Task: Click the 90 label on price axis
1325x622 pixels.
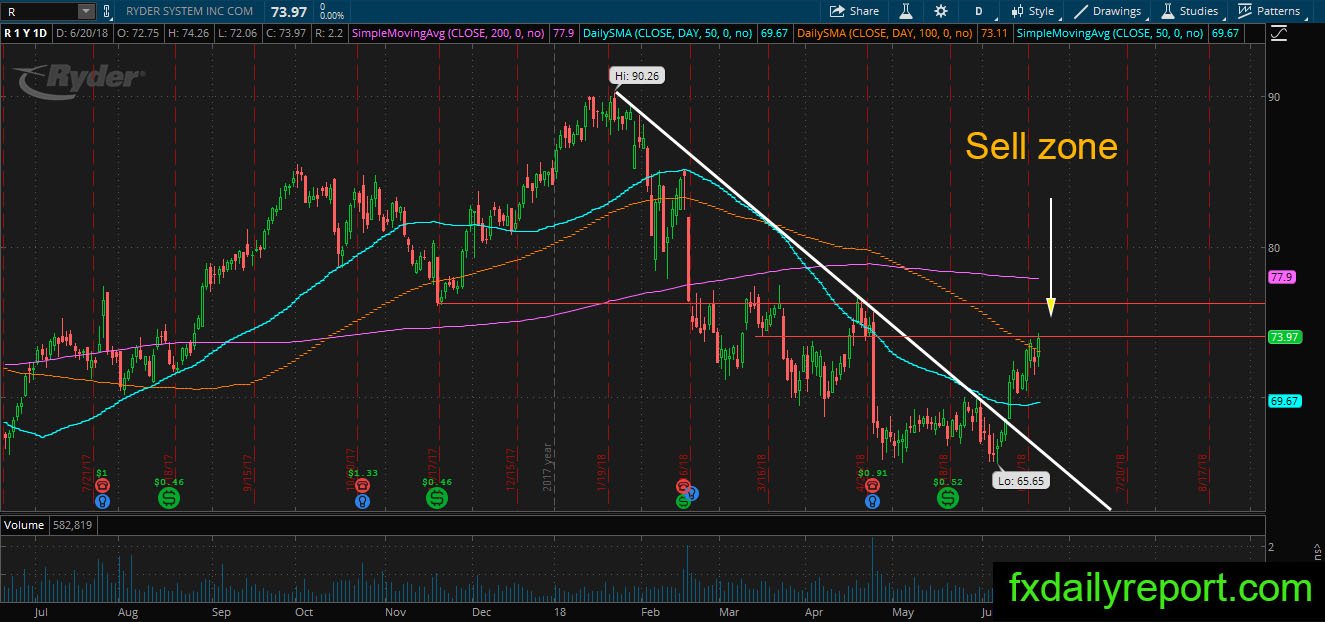Action: (x=1275, y=97)
